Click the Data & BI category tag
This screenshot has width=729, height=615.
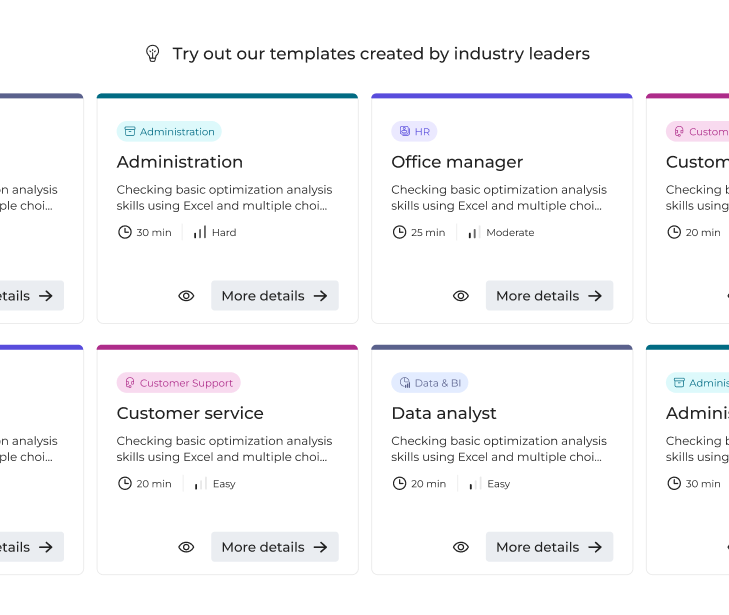click(x=429, y=383)
